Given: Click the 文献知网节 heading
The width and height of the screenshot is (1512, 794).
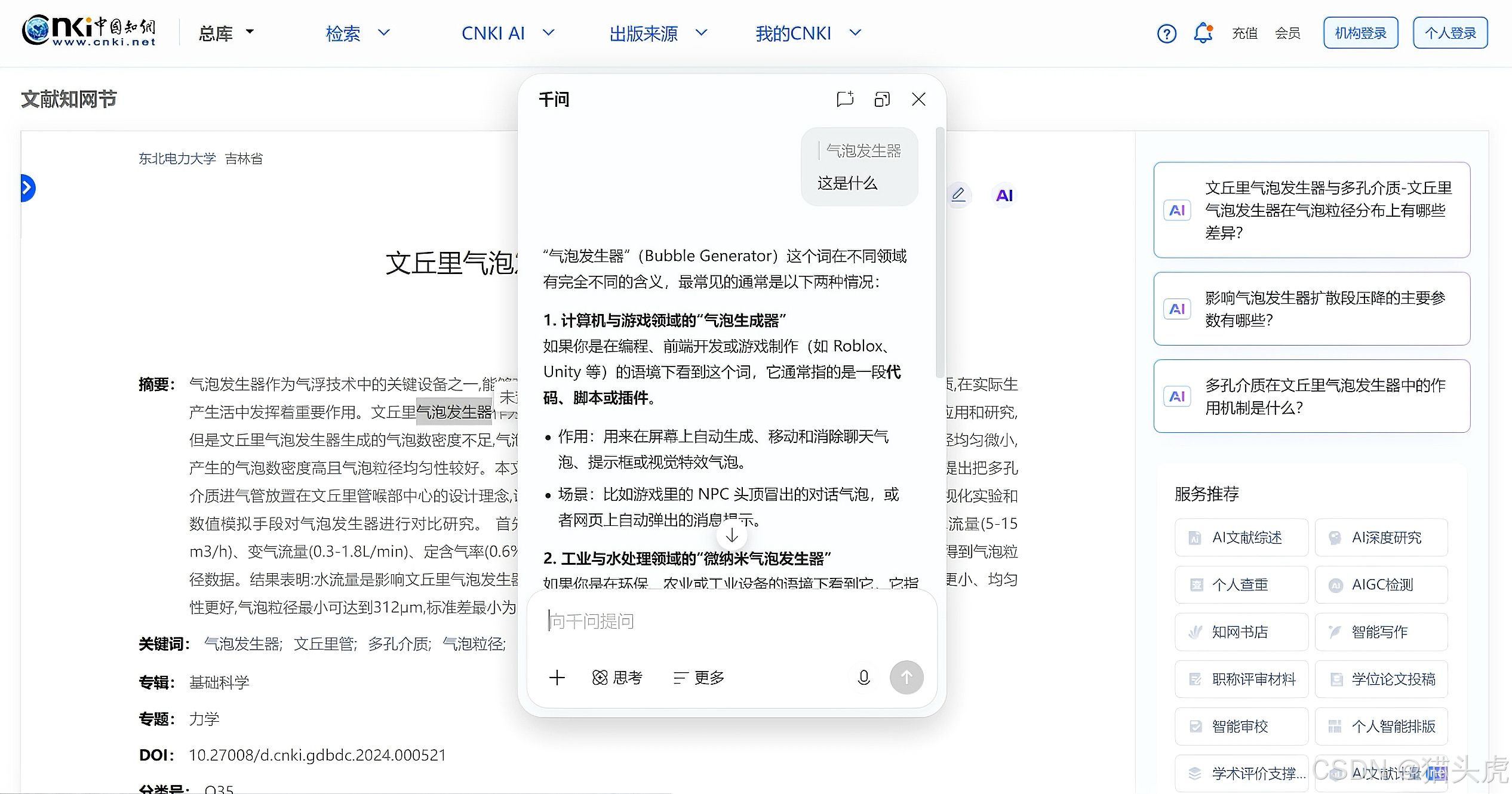Looking at the screenshot, I should click(x=69, y=99).
